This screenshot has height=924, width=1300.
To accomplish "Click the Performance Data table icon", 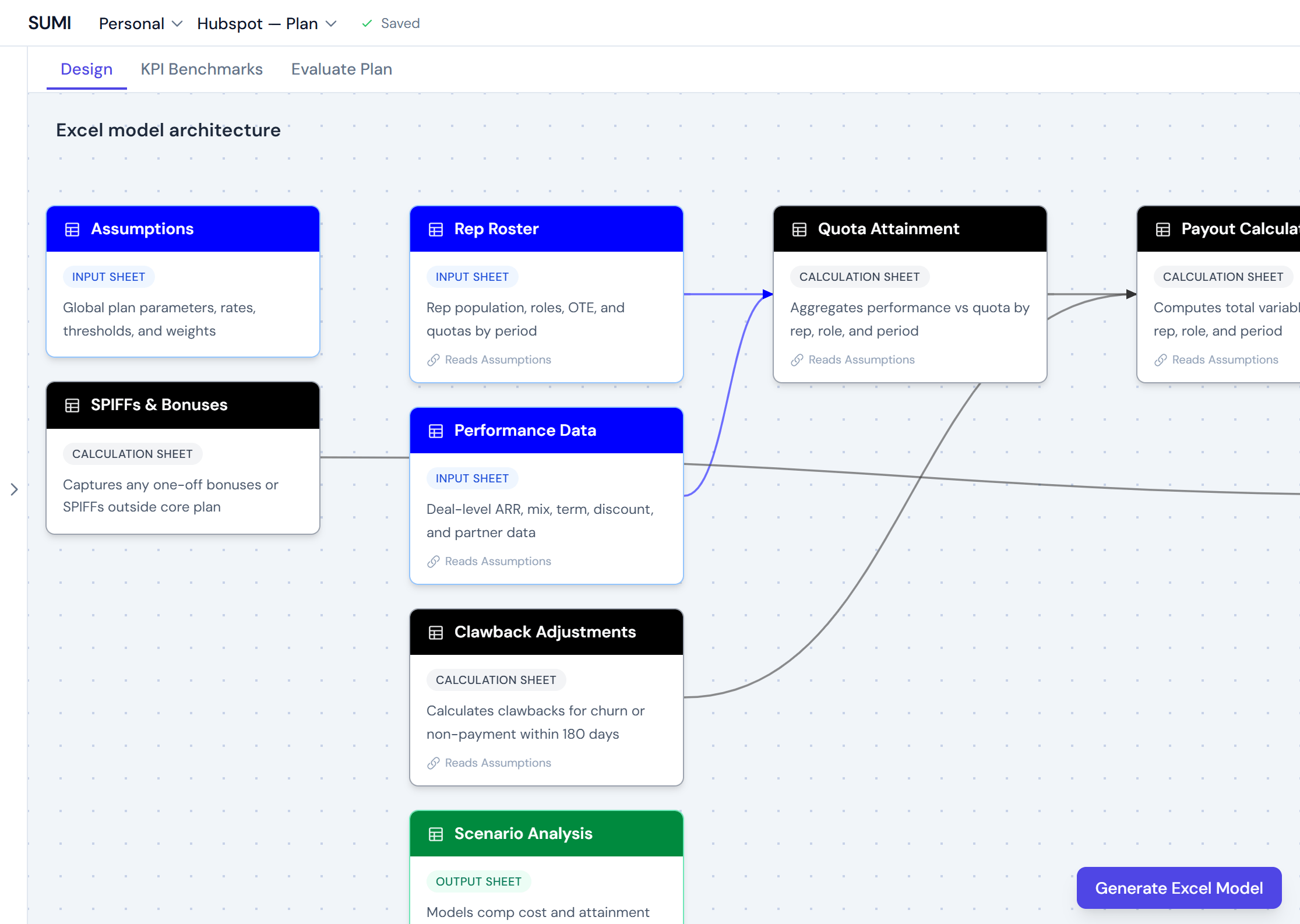I will coord(436,431).
